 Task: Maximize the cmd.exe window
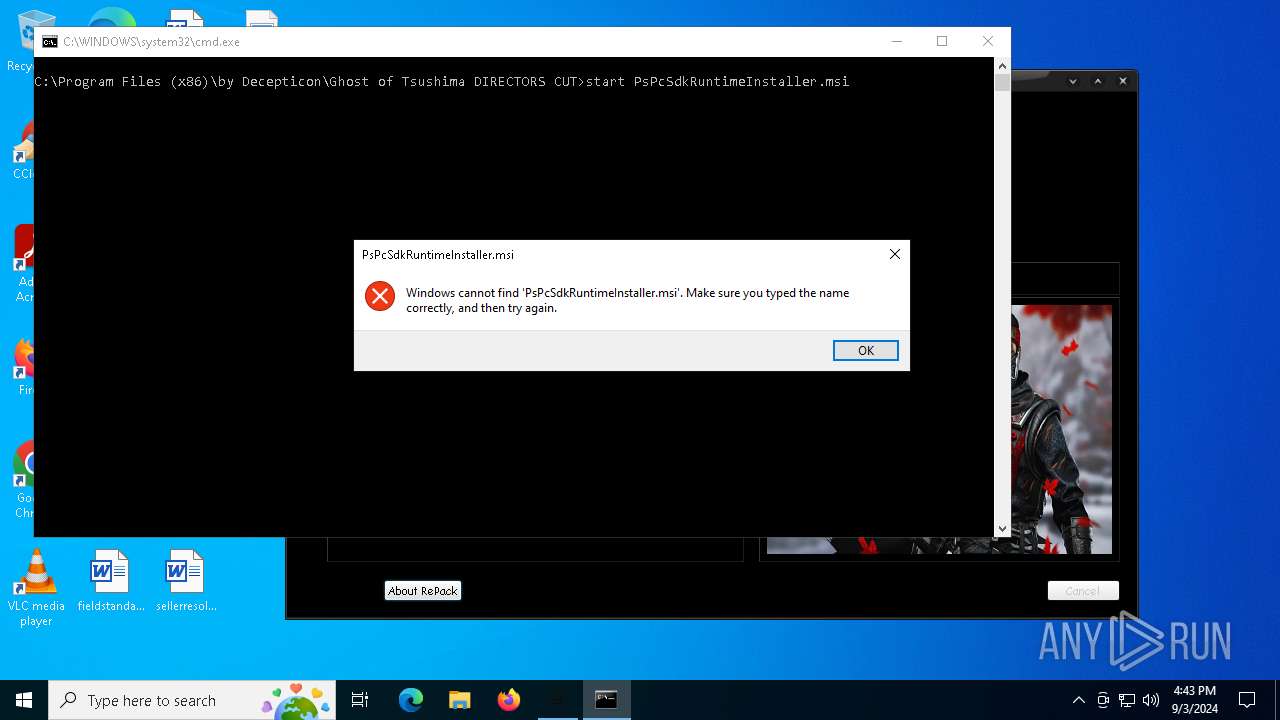[942, 41]
